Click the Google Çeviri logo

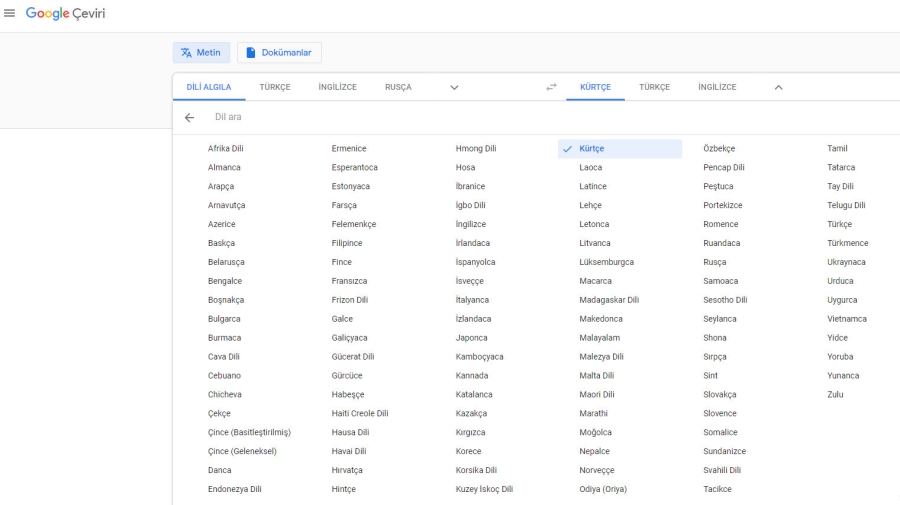(65, 13)
